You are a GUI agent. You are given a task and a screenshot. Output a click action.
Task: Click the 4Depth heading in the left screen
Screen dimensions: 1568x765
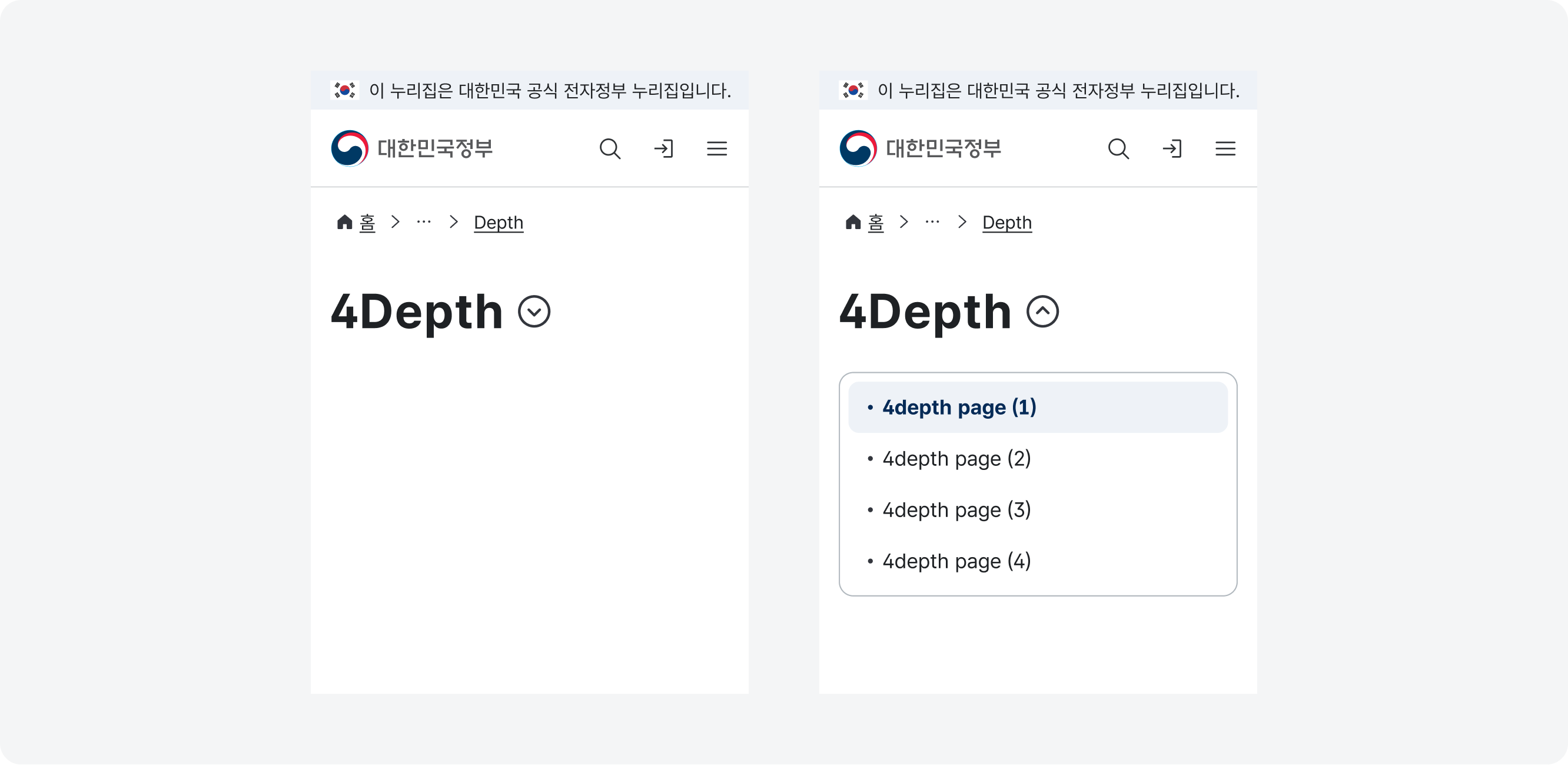tap(417, 312)
